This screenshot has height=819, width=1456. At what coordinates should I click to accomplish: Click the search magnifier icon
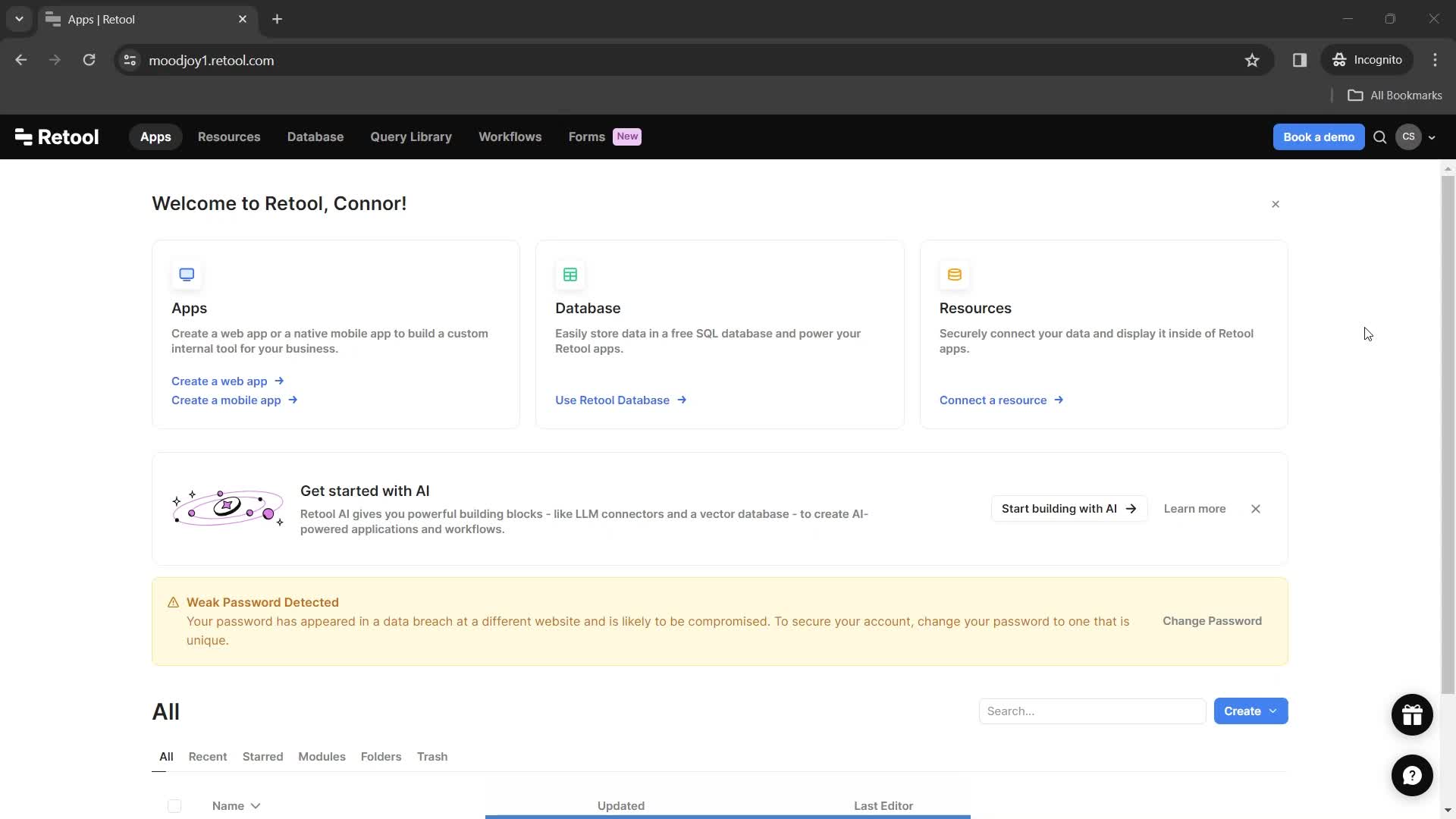click(x=1380, y=137)
